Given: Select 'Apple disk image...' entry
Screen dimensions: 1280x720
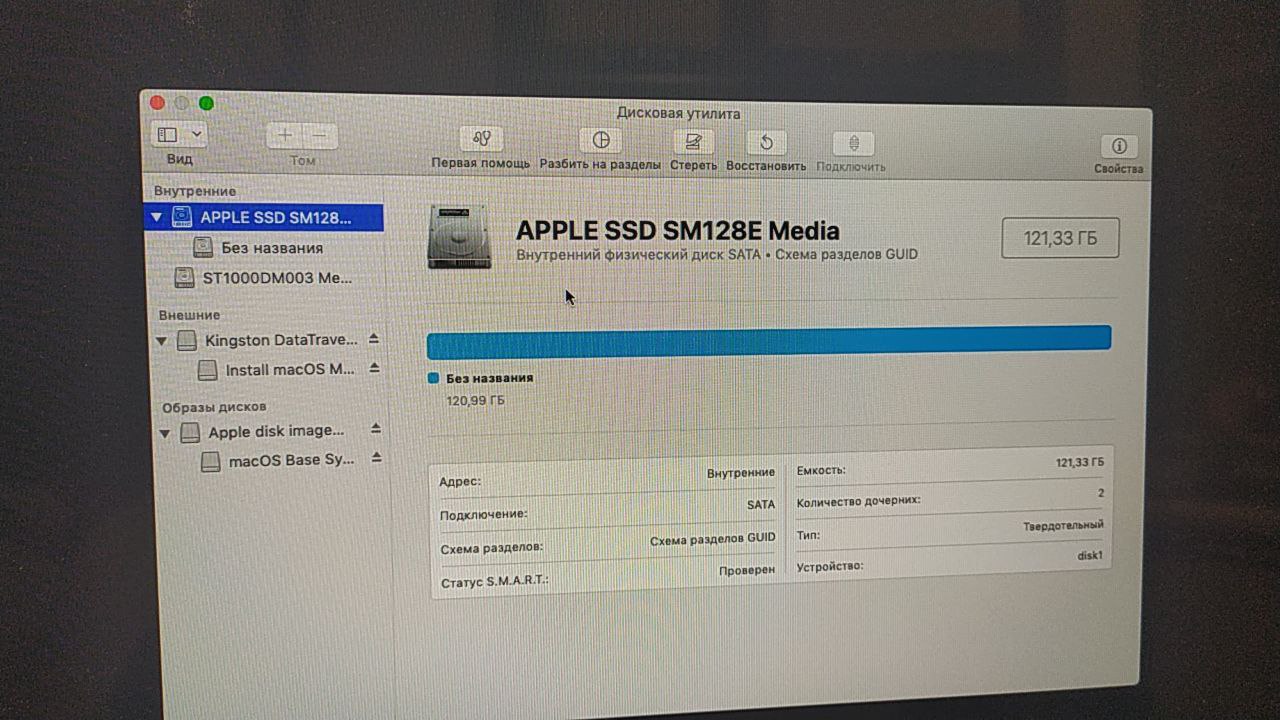Looking at the screenshot, I should pos(276,431).
